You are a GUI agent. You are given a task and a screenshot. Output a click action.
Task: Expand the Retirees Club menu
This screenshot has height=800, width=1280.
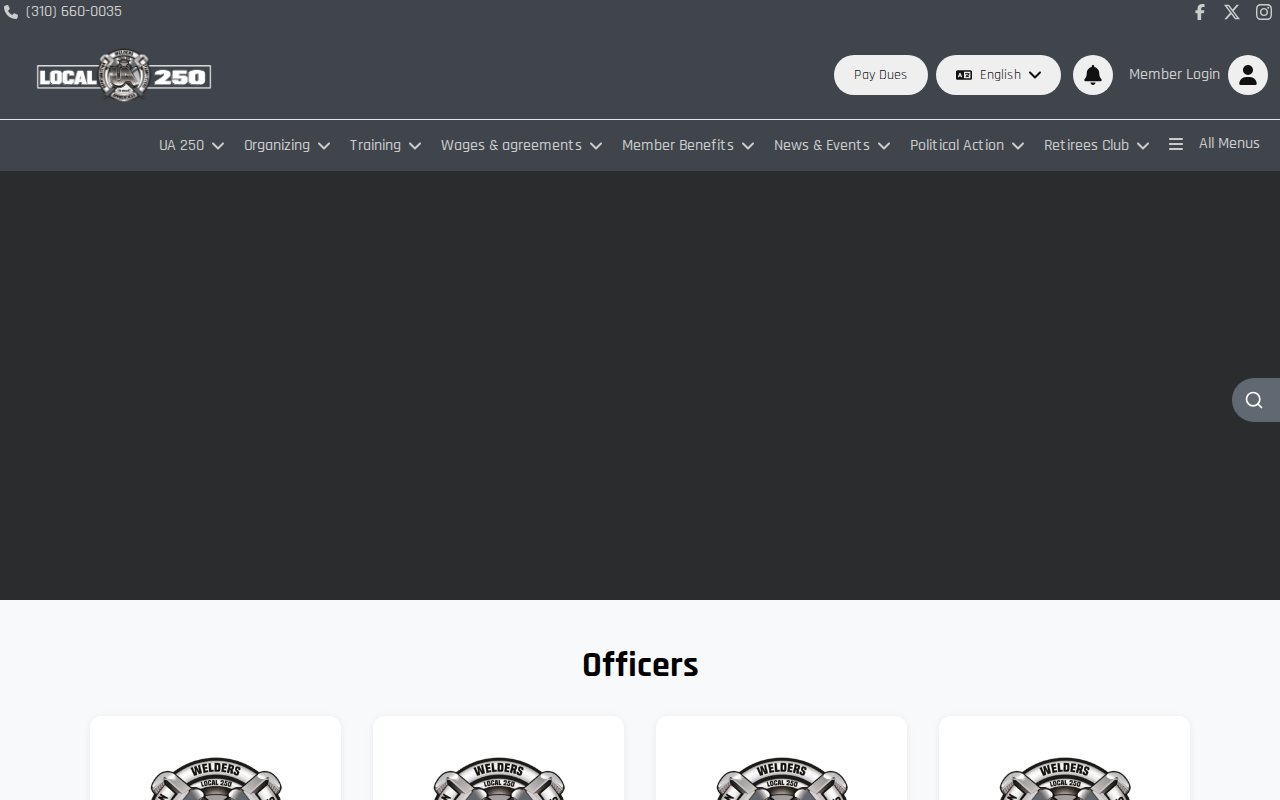point(1096,145)
